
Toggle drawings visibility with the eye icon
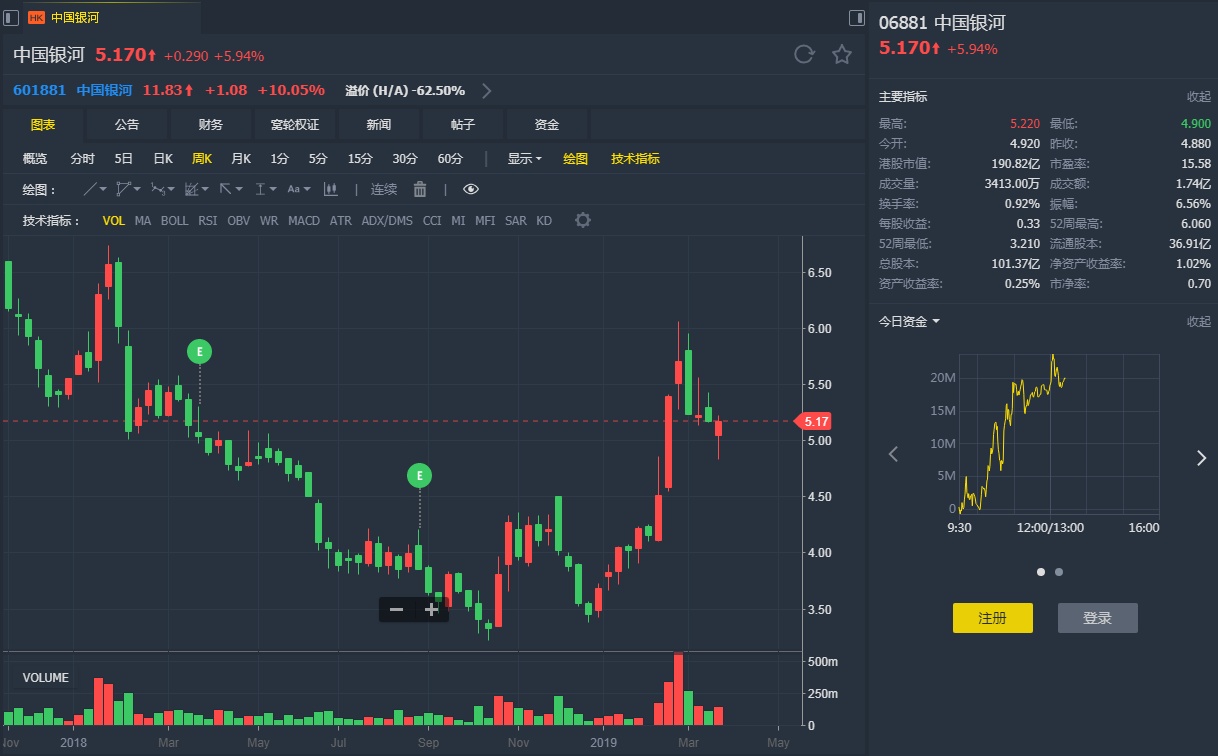click(471, 189)
